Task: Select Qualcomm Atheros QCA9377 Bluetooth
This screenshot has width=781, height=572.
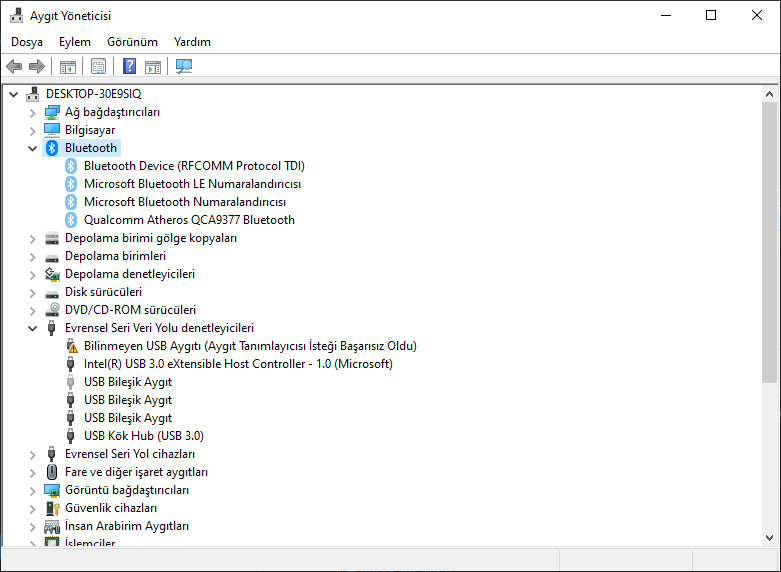Action: tap(189, 220)
